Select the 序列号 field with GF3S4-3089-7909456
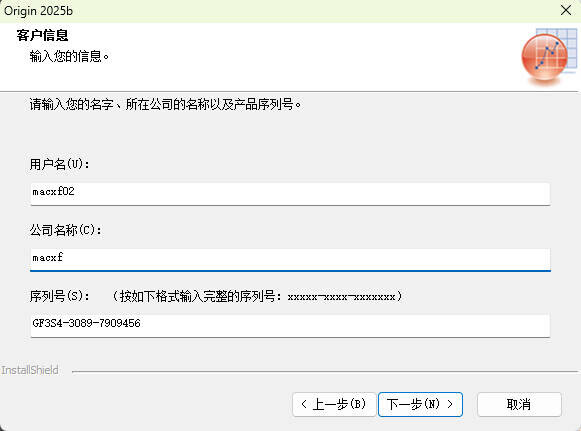Screen dimensions: 581x431 click(x=290, y=325)
